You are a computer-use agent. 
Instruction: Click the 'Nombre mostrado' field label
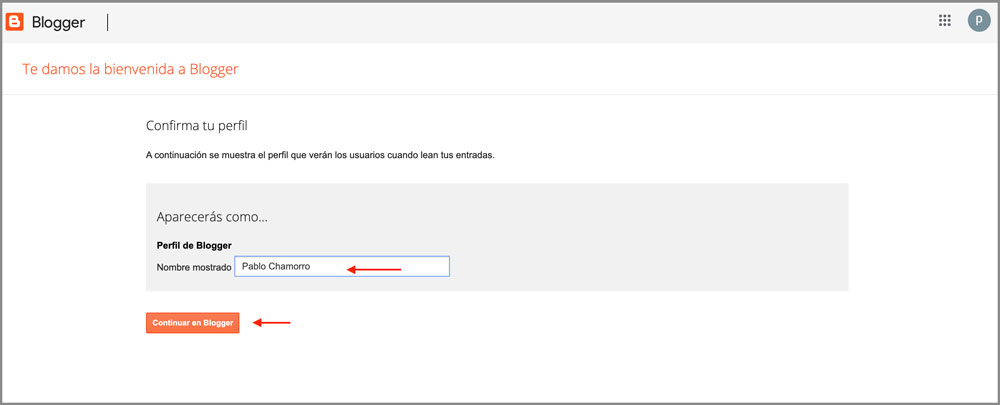pyautogui.click(x=194, y=268)
